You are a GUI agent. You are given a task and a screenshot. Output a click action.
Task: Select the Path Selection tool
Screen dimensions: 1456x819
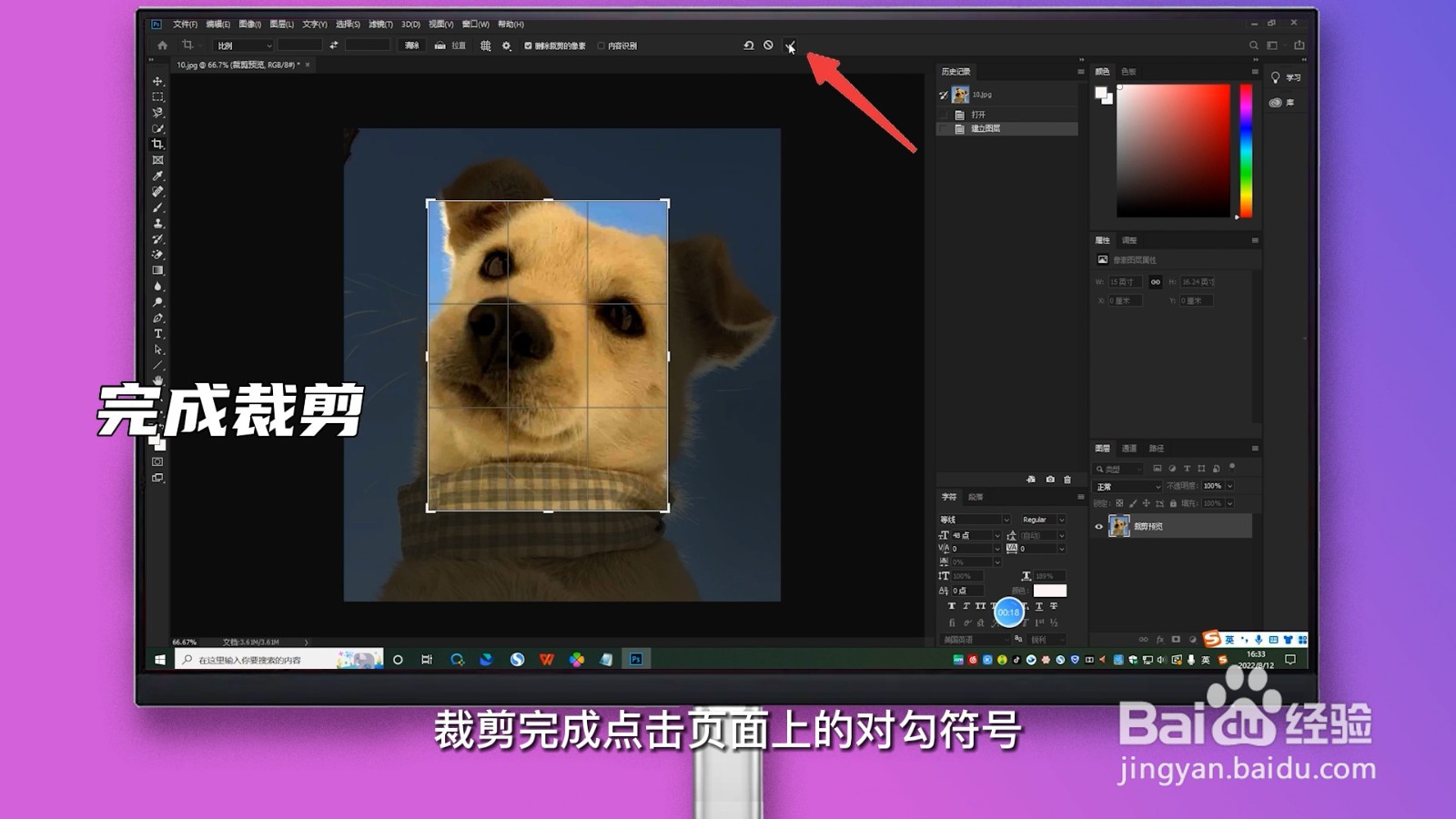pyautogui.click(x=157, y=349)
